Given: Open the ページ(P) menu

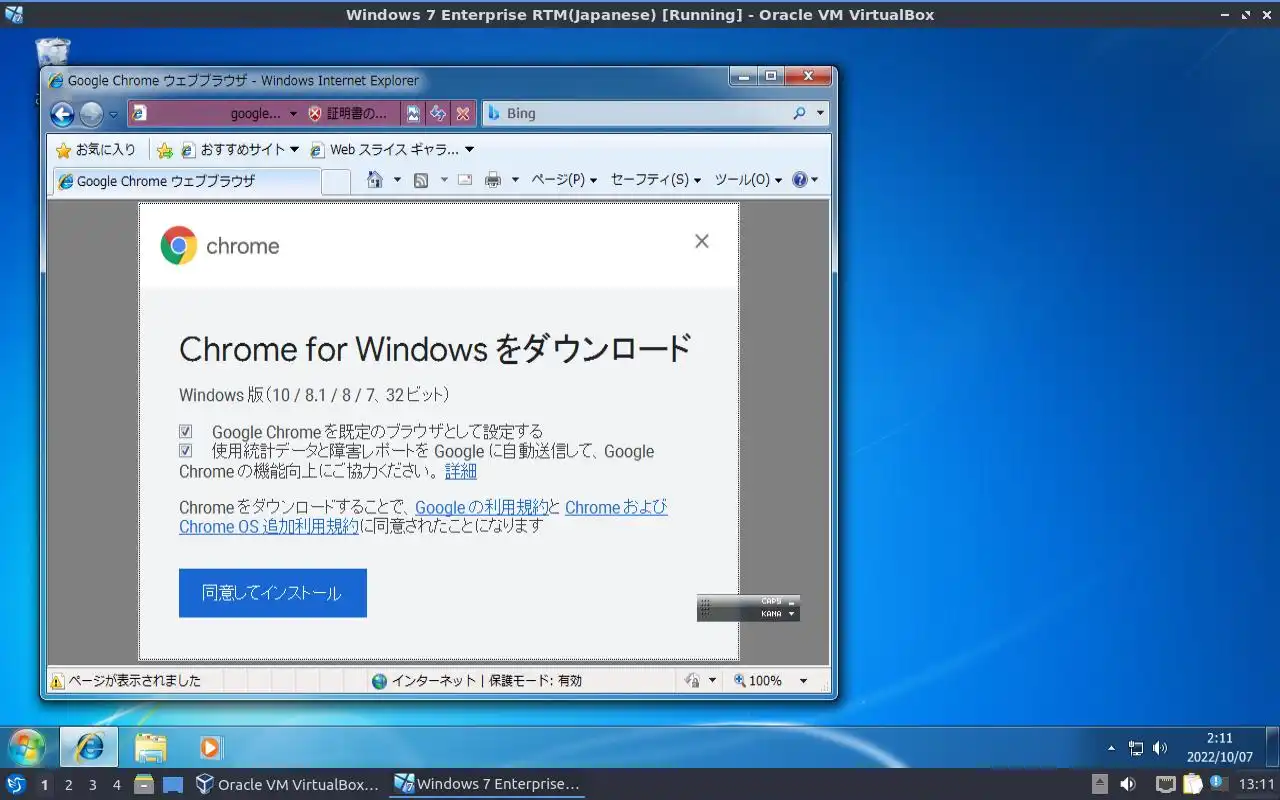Looking at the screenshot, I should tap(564, 180).
